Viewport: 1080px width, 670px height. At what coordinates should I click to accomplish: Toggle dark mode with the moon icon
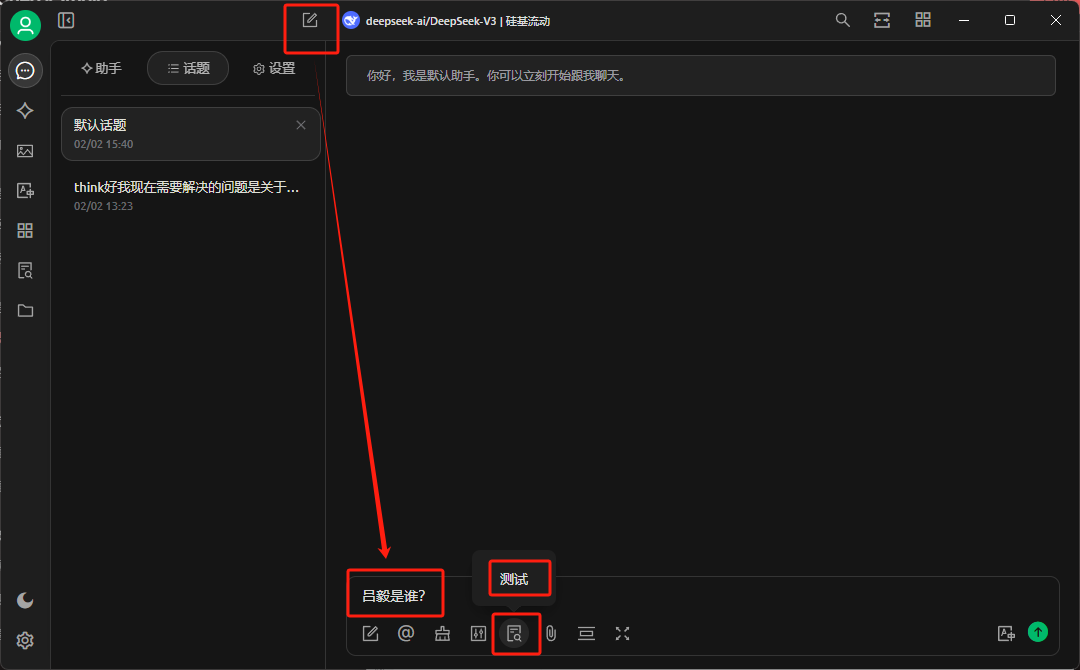pyautogui.click(x=25, y=600)
